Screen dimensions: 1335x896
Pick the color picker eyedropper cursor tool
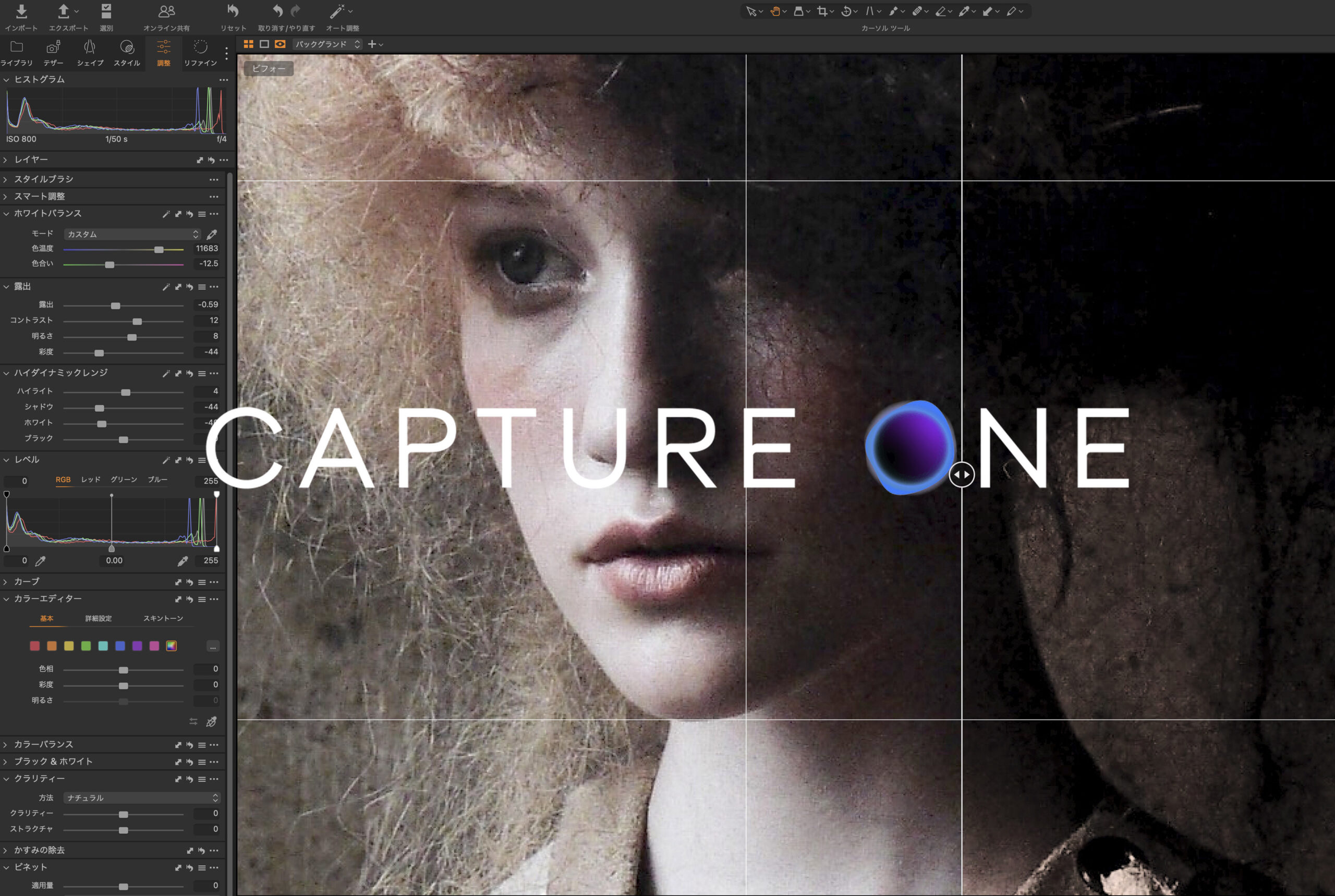[x=965, y=11]
